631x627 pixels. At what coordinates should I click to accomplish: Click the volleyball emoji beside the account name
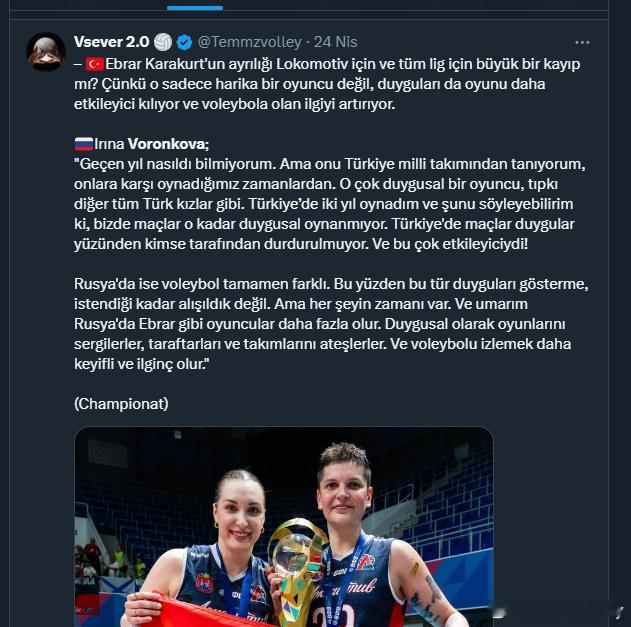(x=163, y=42)
